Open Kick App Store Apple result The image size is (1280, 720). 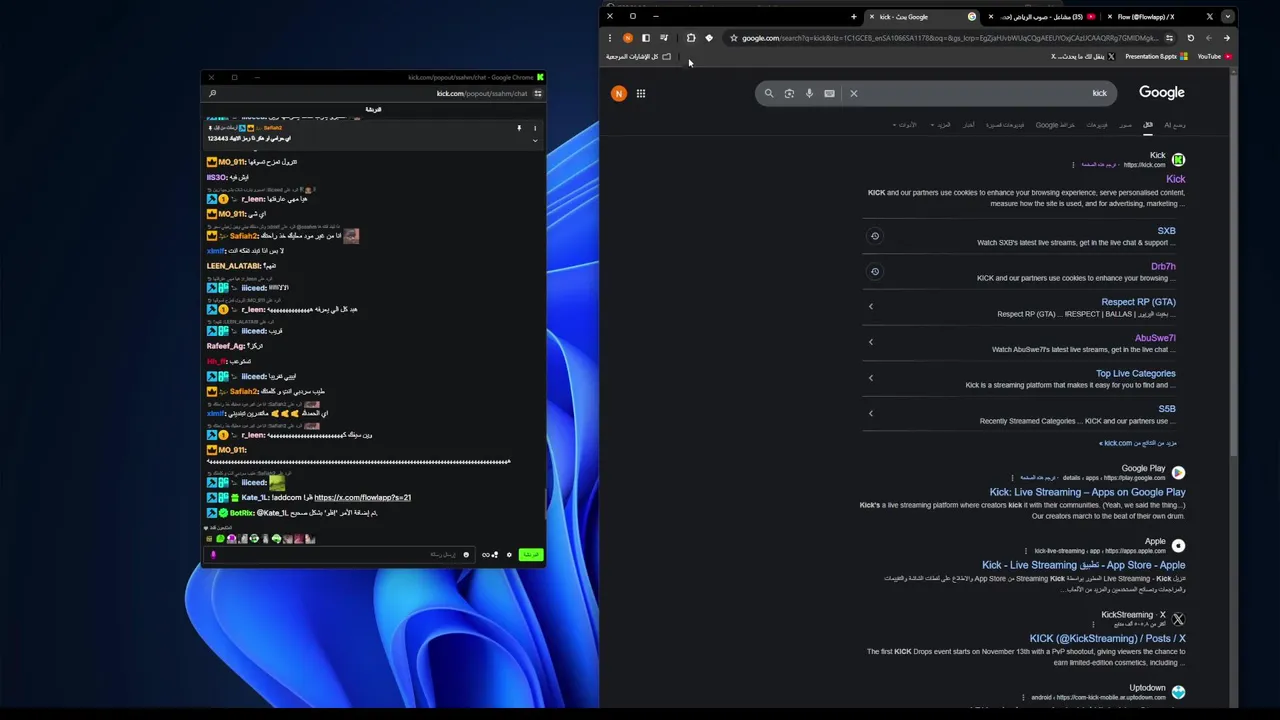click(1083, 565)
